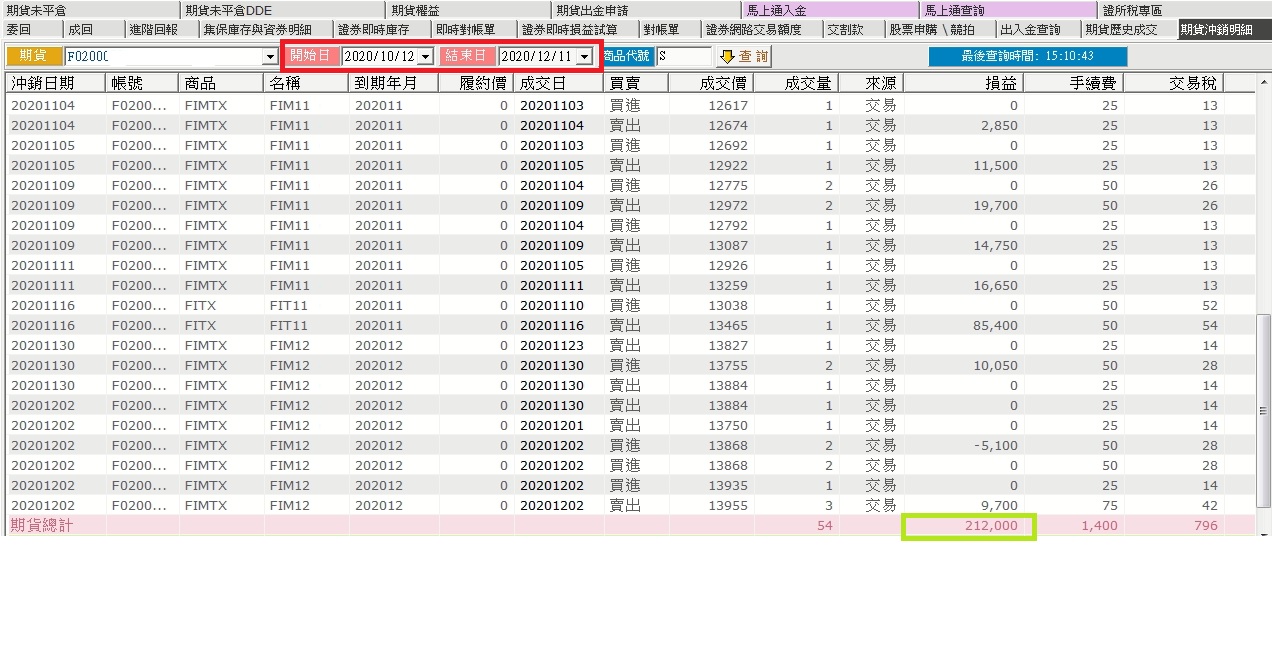Select the total volume value 54
Viewport: 1272px width, 648px height.
[x=825, y=525]
